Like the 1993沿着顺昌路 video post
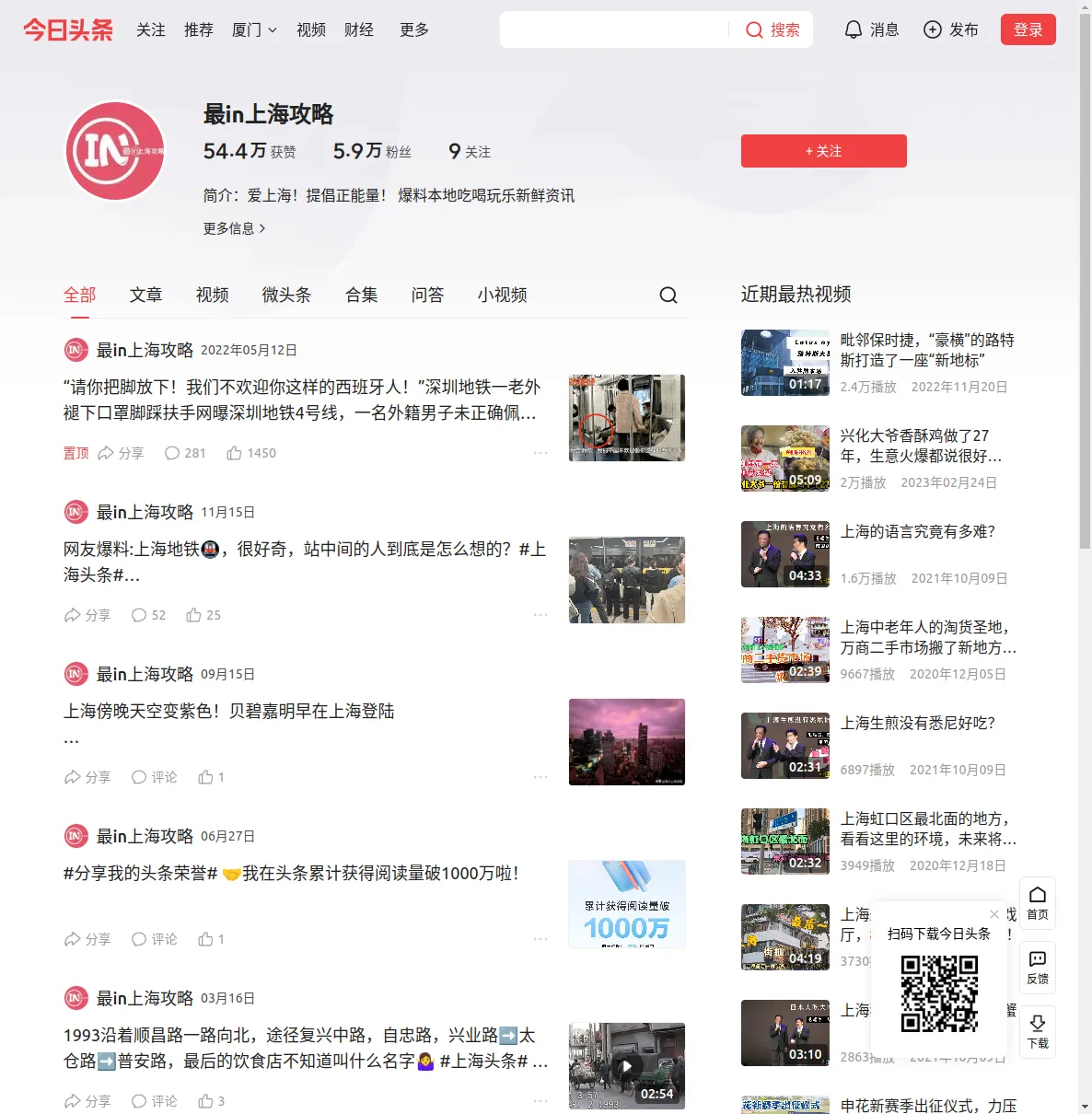 tap(211, 1101)
